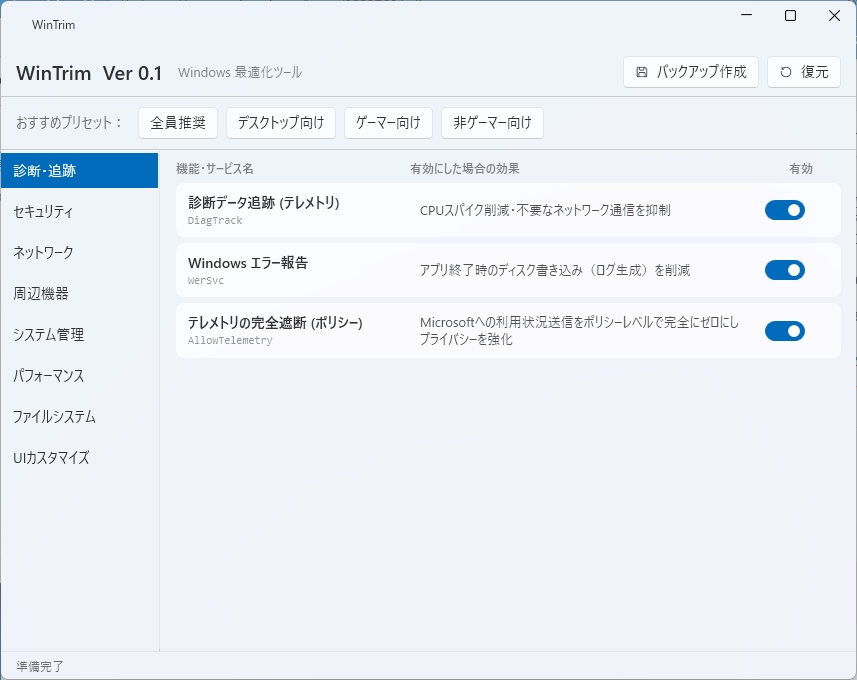
Task: Click the テレメトリの完全遮断 (ポリシー) title
Action: [275, 323]
